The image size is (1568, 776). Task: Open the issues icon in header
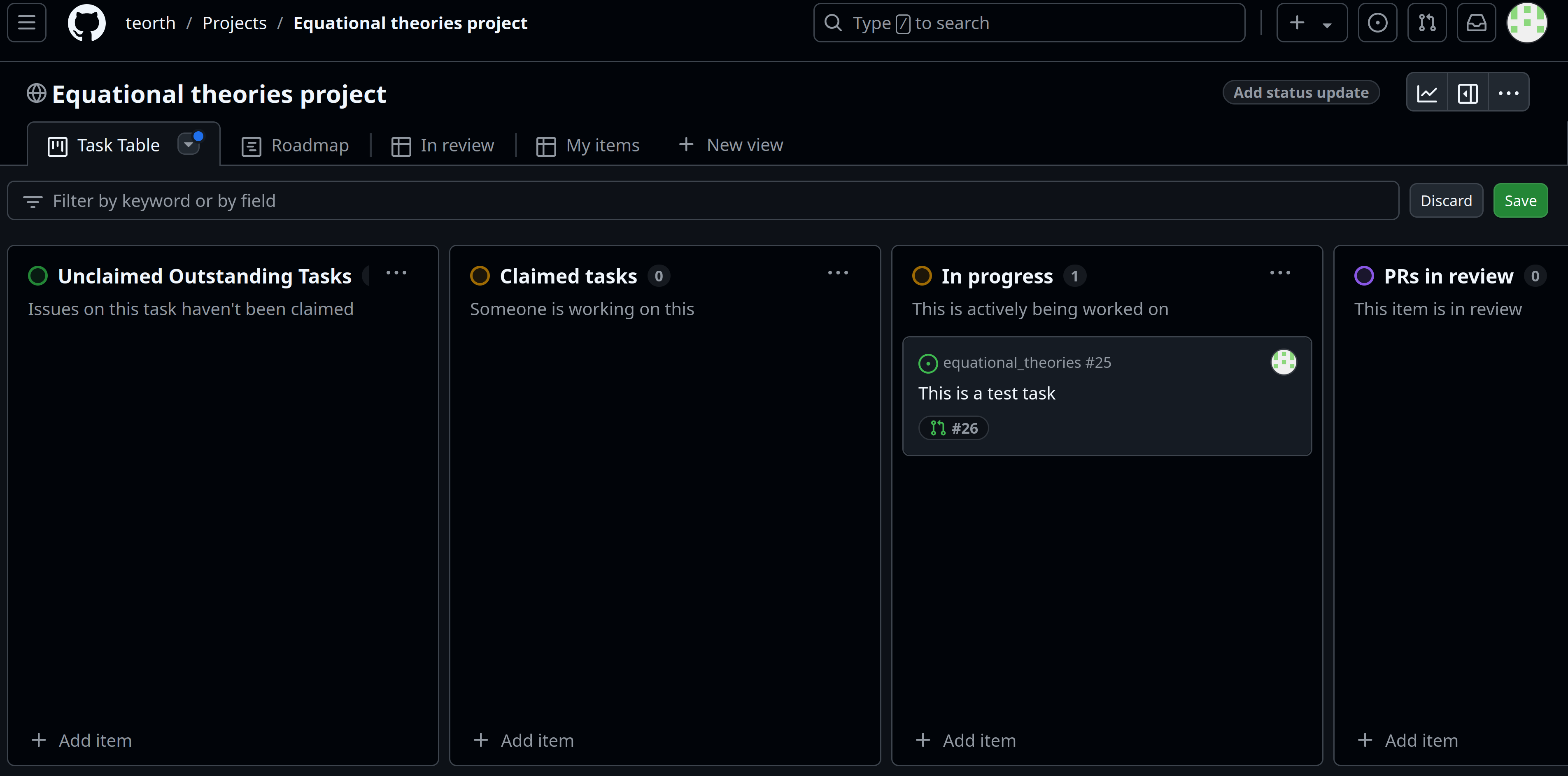pos(1377,23)
